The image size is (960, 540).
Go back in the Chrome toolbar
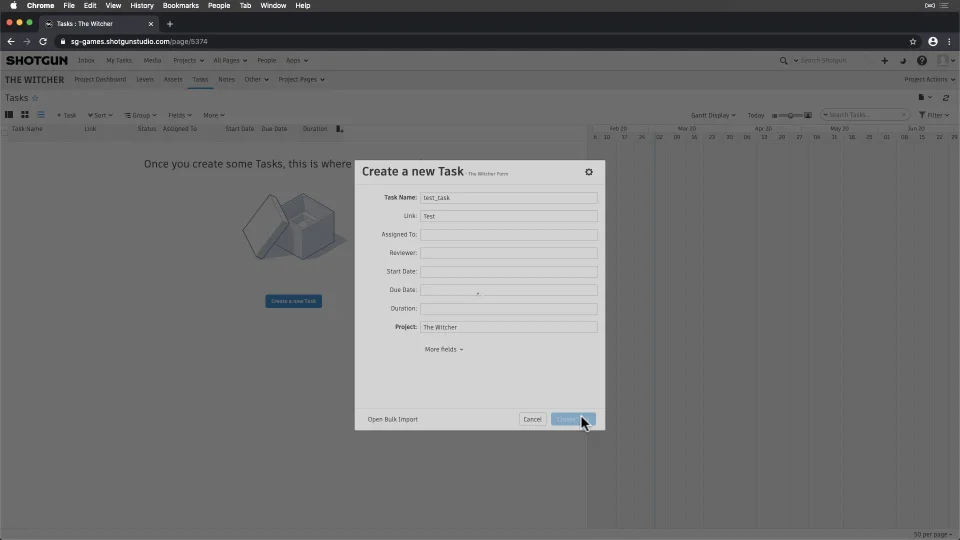(x=11, y=42)
